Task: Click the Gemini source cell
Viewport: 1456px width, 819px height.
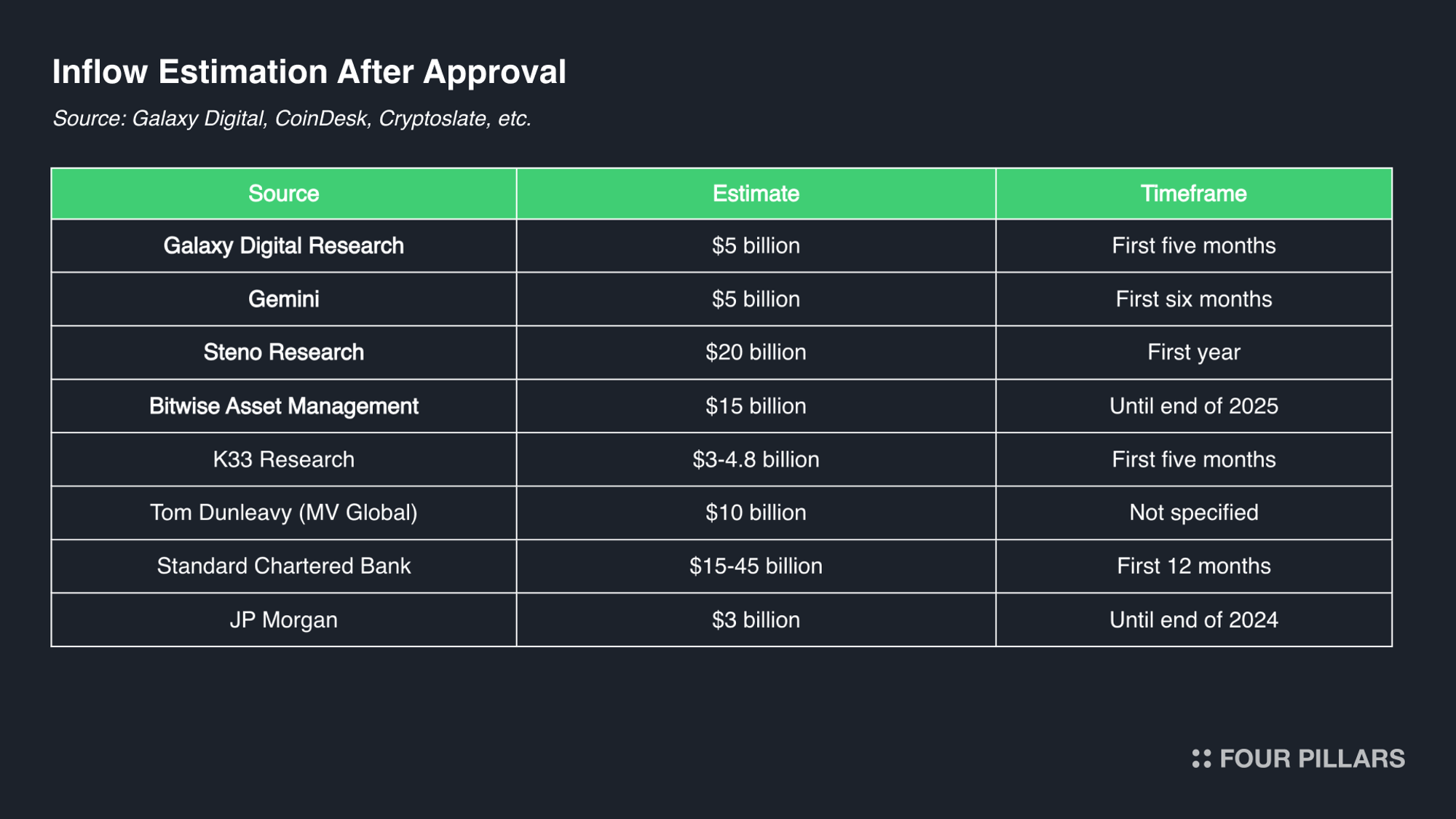Action: [283, 299]
